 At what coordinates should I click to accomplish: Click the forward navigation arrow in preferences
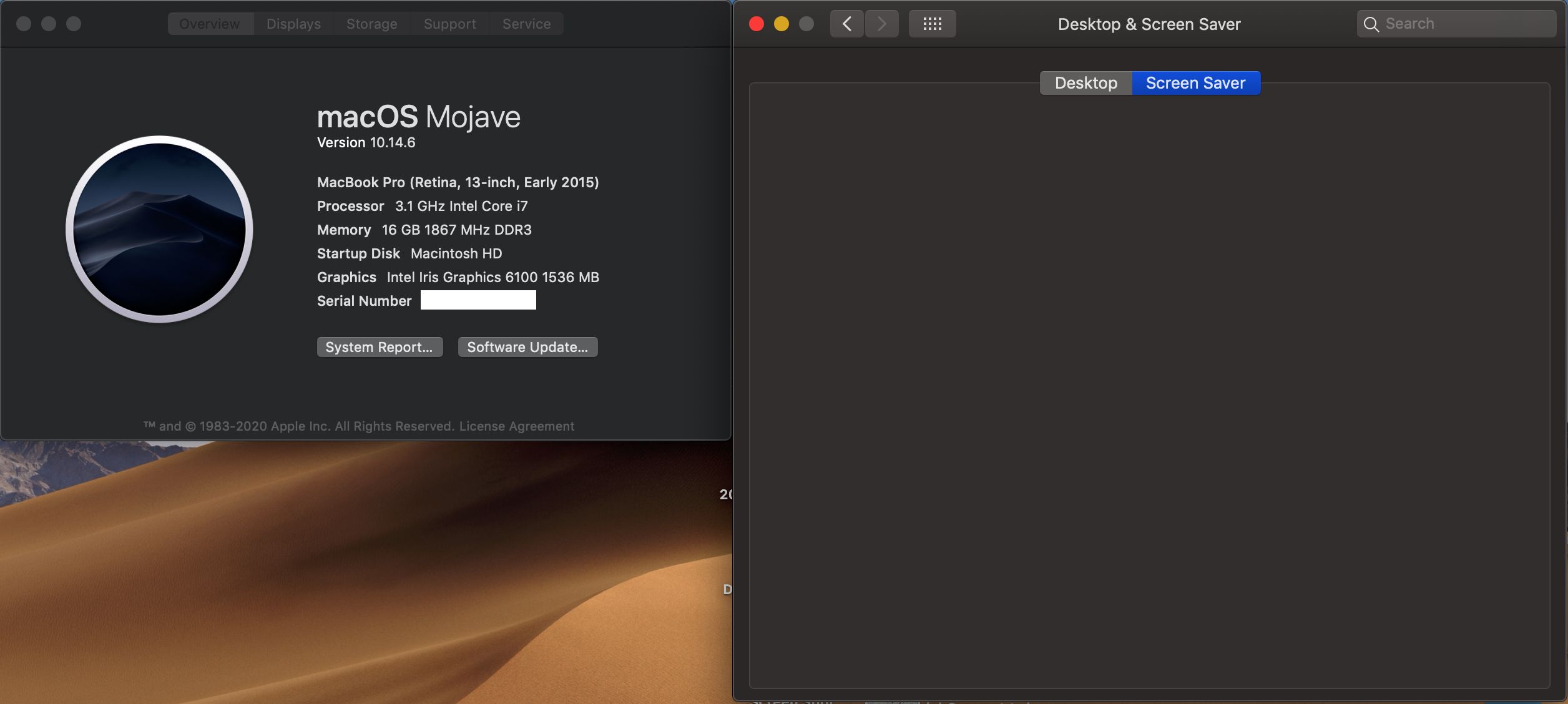click(x=881, y=23)
